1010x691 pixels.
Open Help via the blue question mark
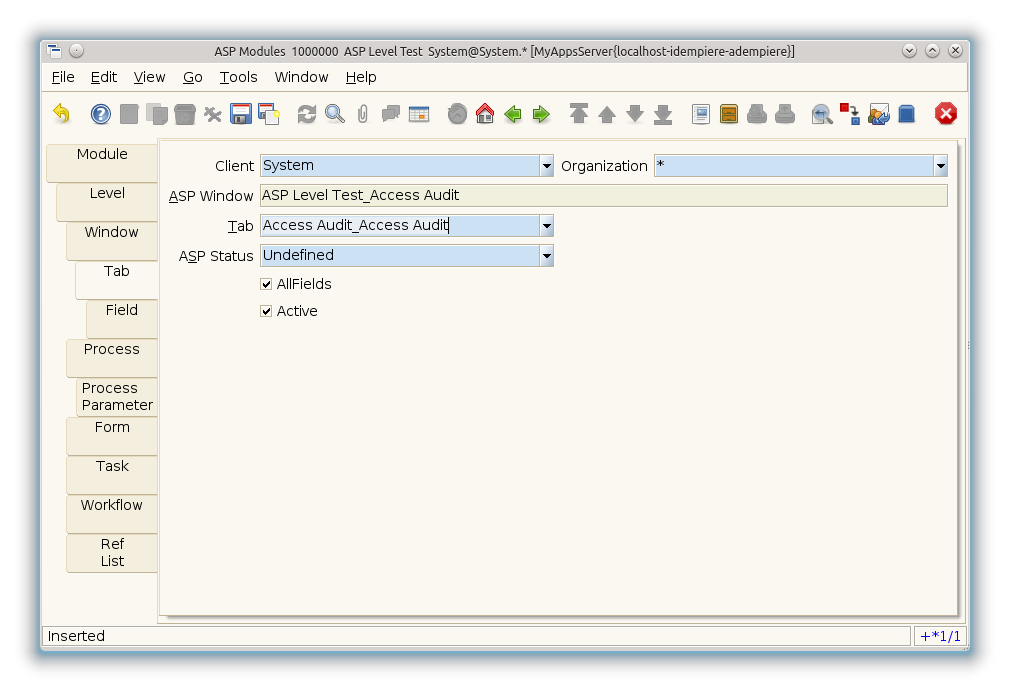coord(101,114)
